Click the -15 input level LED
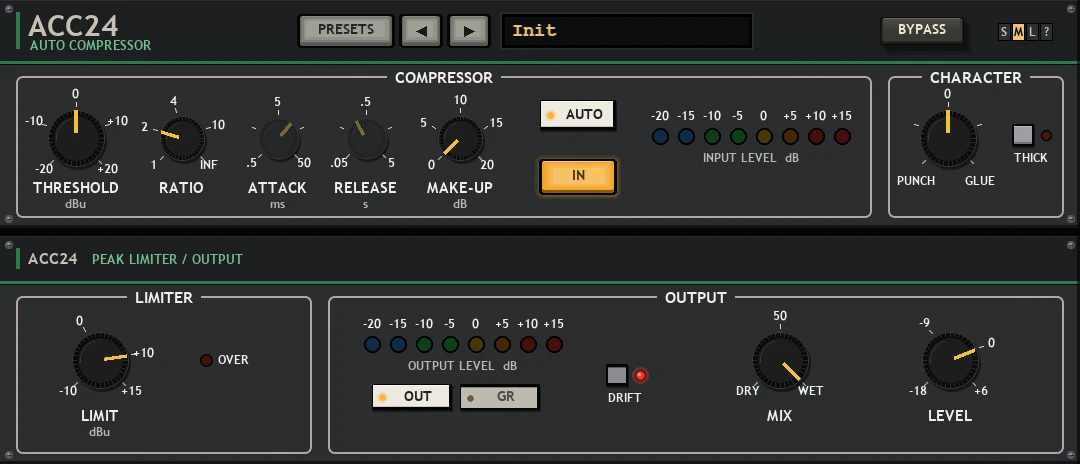Image resolution: width=1080 pixels, height=464 pixels. (x=686, y=136)
